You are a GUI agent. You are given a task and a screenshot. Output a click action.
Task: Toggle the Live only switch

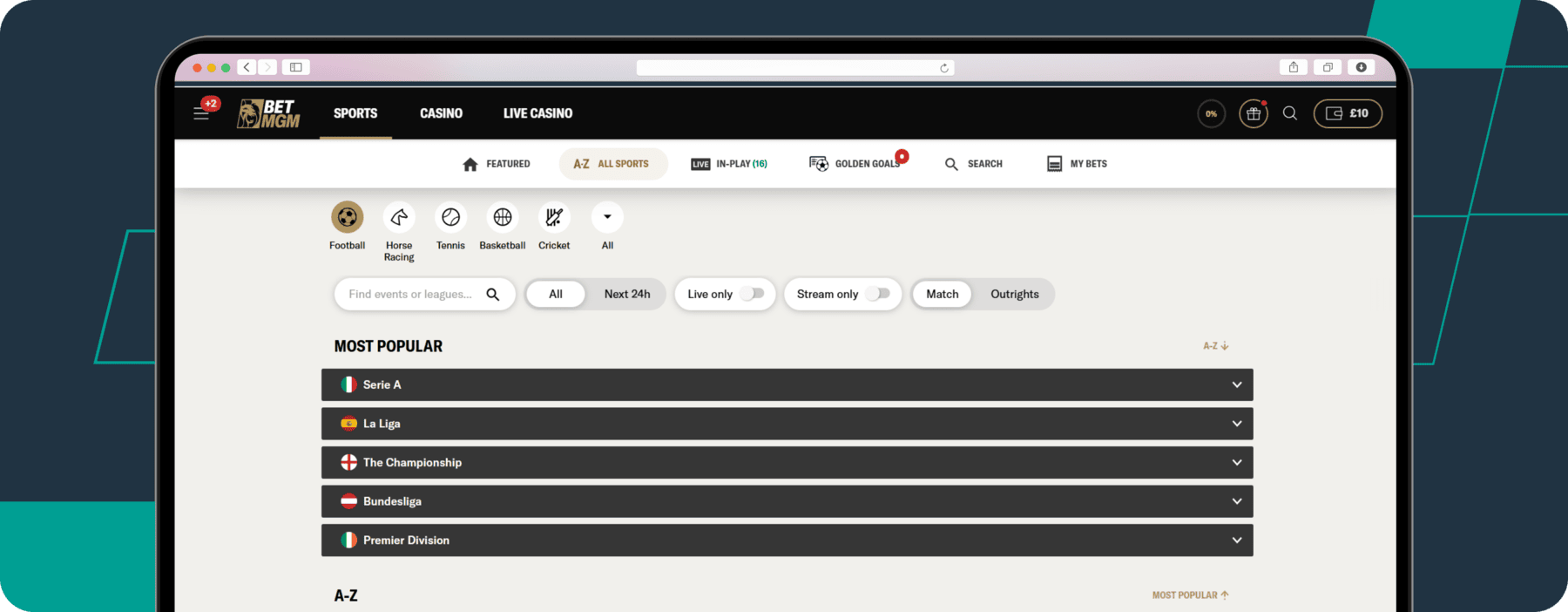coord(752,294)
